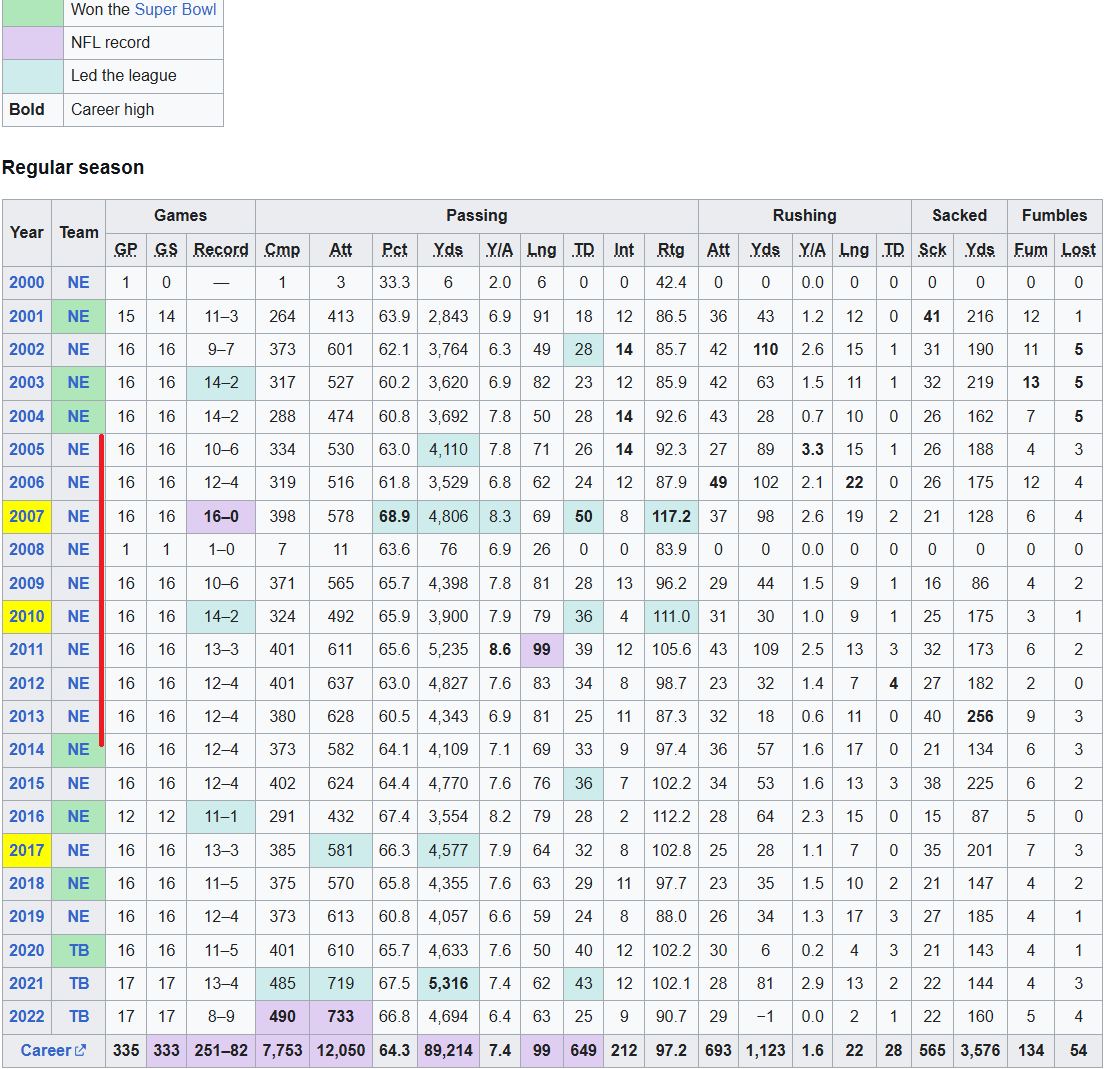1106x1069 pixels.
Task: Click the Fum column header
Action: [1031, 250]
